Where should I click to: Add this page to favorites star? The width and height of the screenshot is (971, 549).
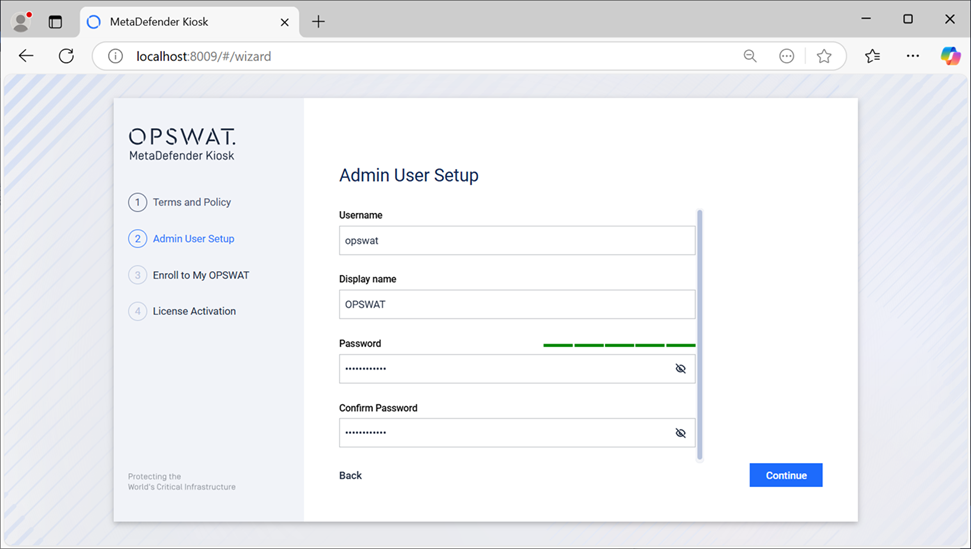[824, 57]
